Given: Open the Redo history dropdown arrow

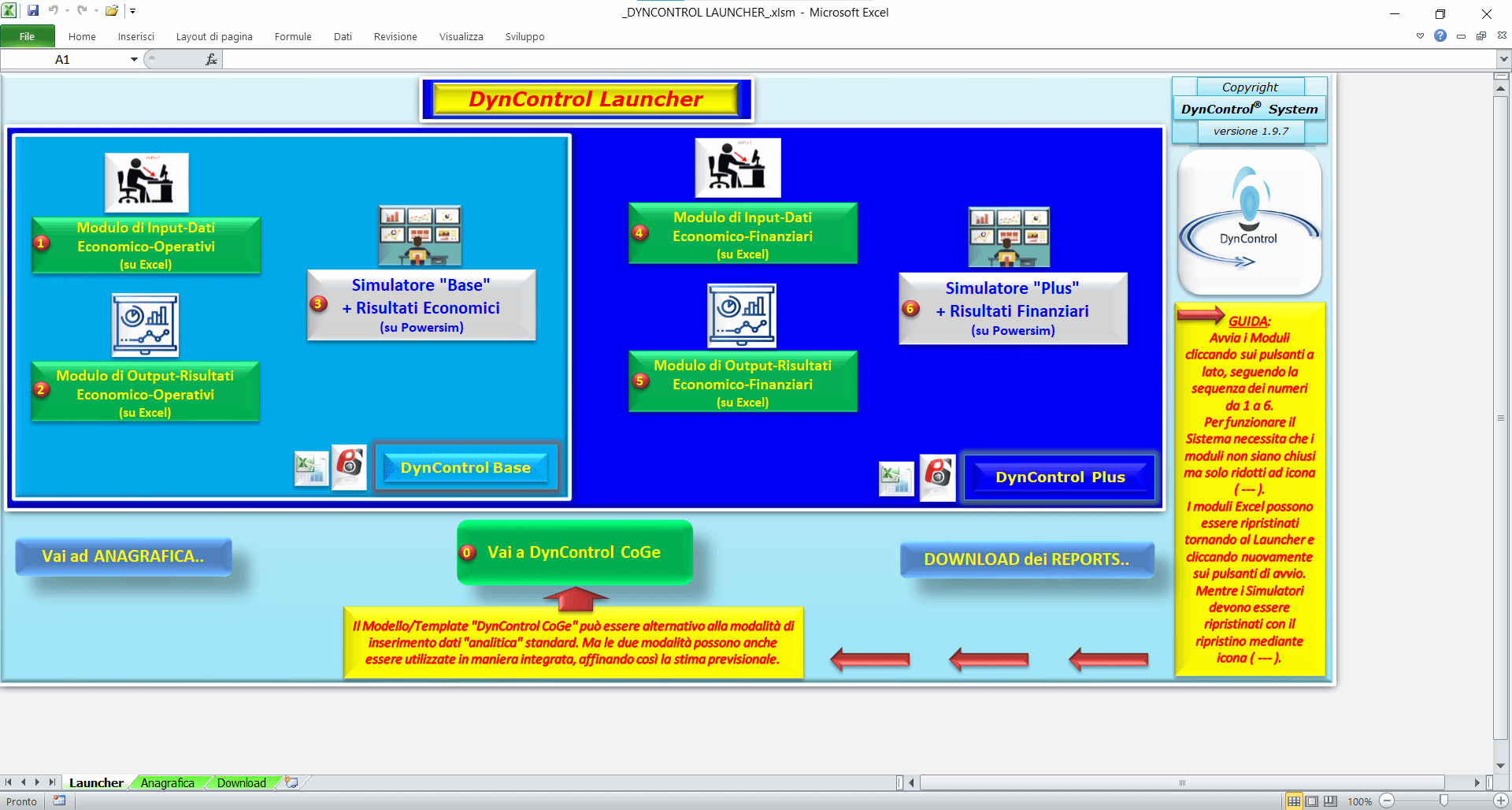Looking at the screenshot, I should 96,11.
